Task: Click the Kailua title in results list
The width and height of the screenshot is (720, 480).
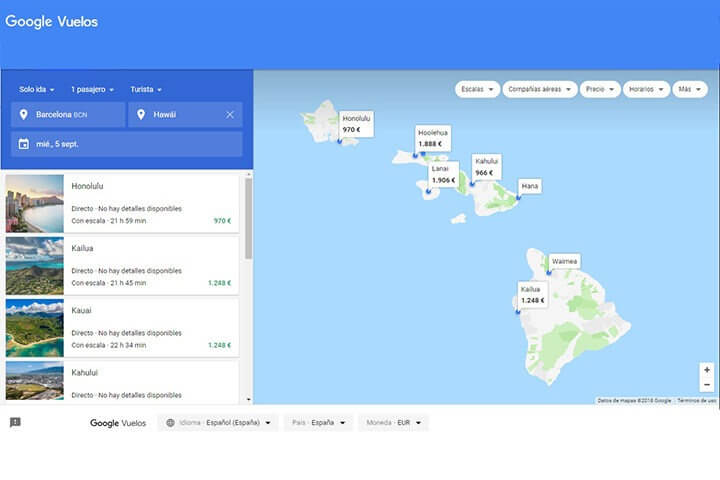Action: 82,248
